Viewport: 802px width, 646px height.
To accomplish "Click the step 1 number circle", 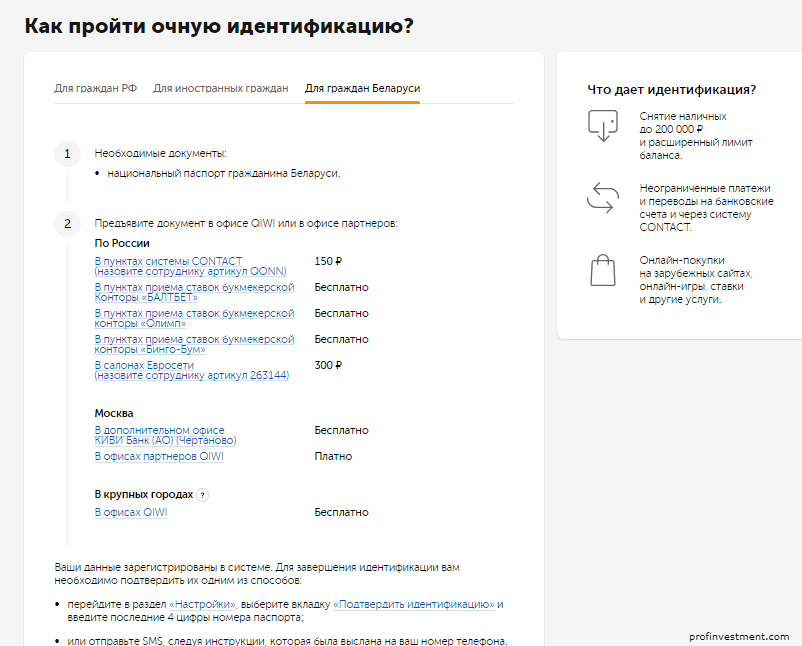I will 68,154.
